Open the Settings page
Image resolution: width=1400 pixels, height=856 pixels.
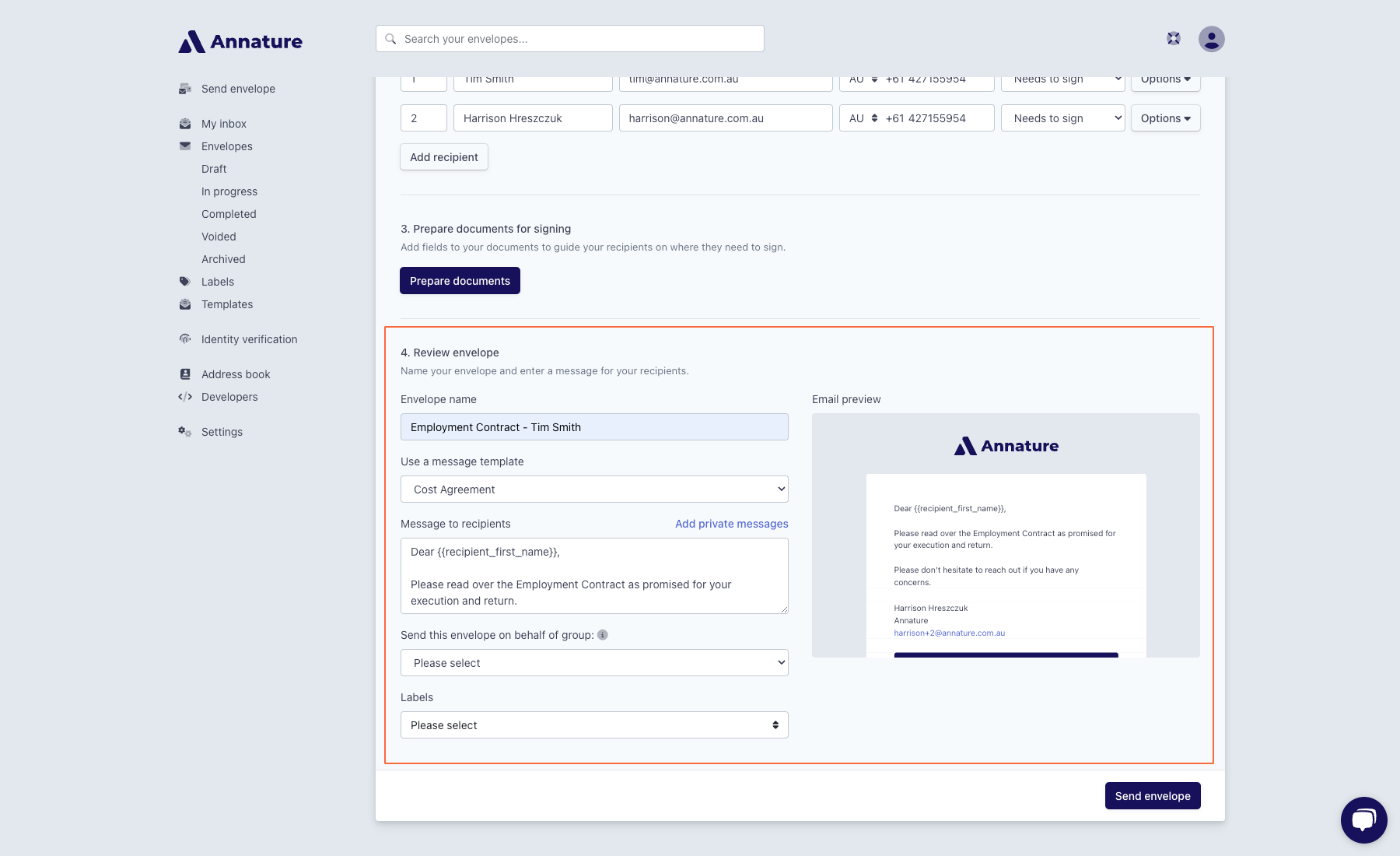222,432
